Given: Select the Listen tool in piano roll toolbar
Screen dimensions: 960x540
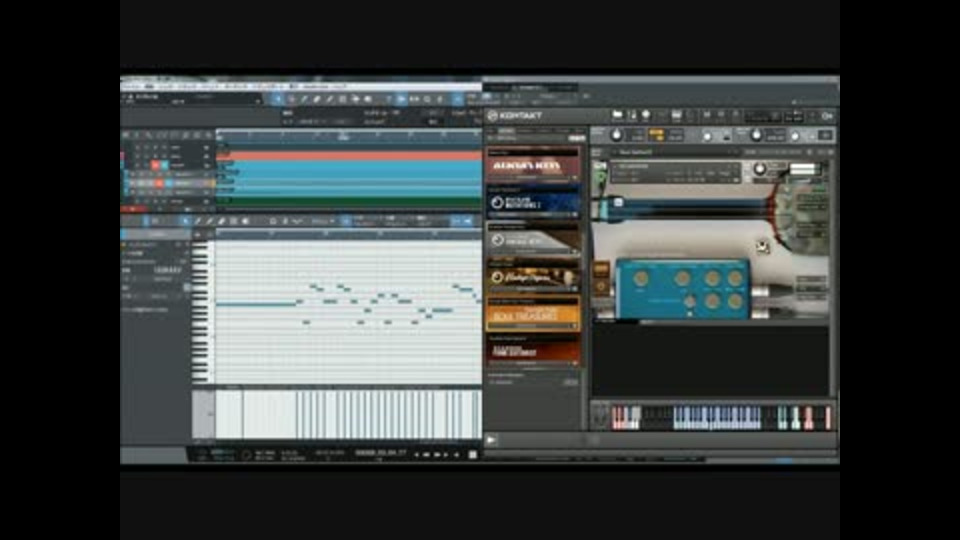Looking at the screenshot, I should point(246,221).
